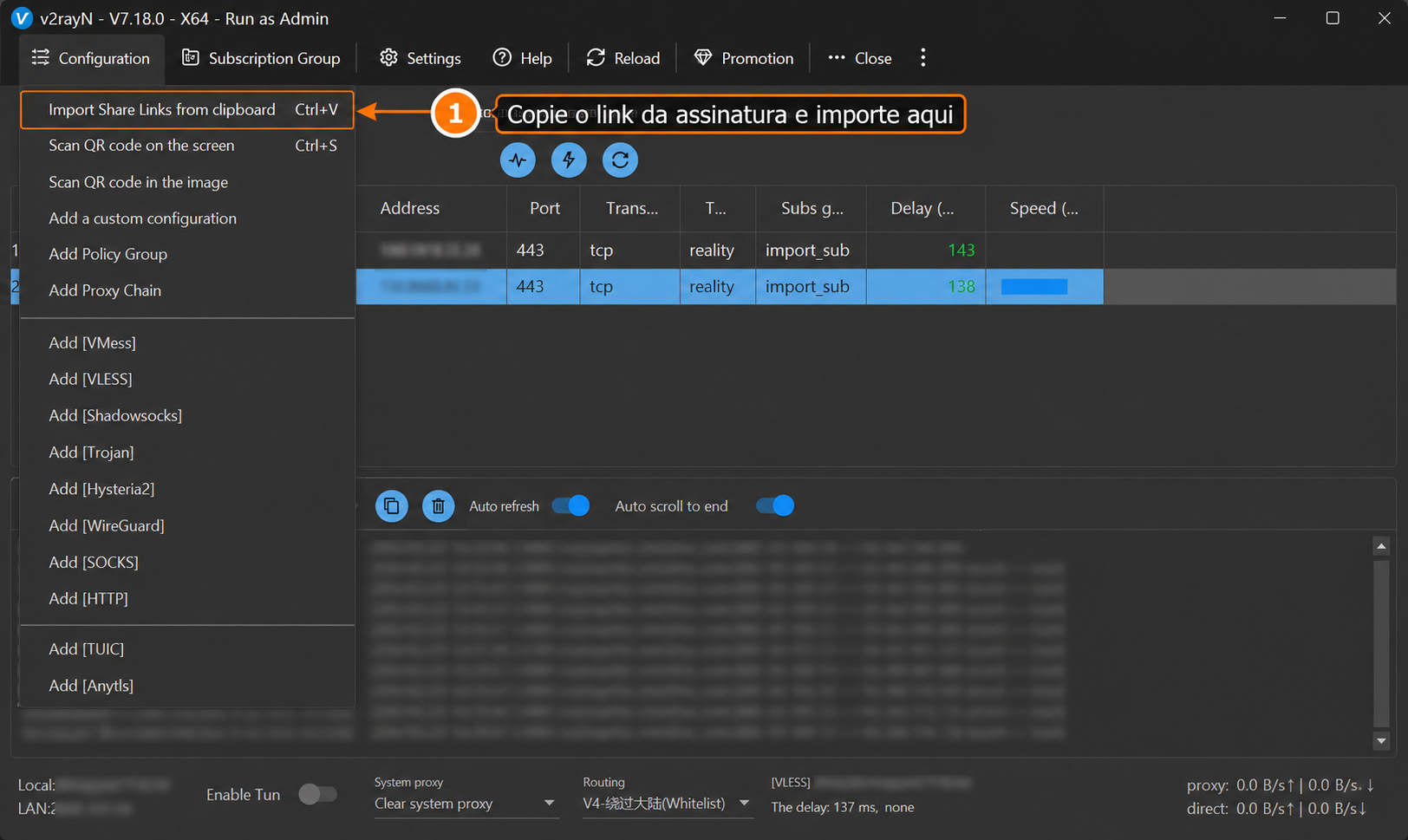Click log scrollbar down arrow
Viewport: 1408px width, 840px height.
pyautogui.click(x=1381, y=741)
